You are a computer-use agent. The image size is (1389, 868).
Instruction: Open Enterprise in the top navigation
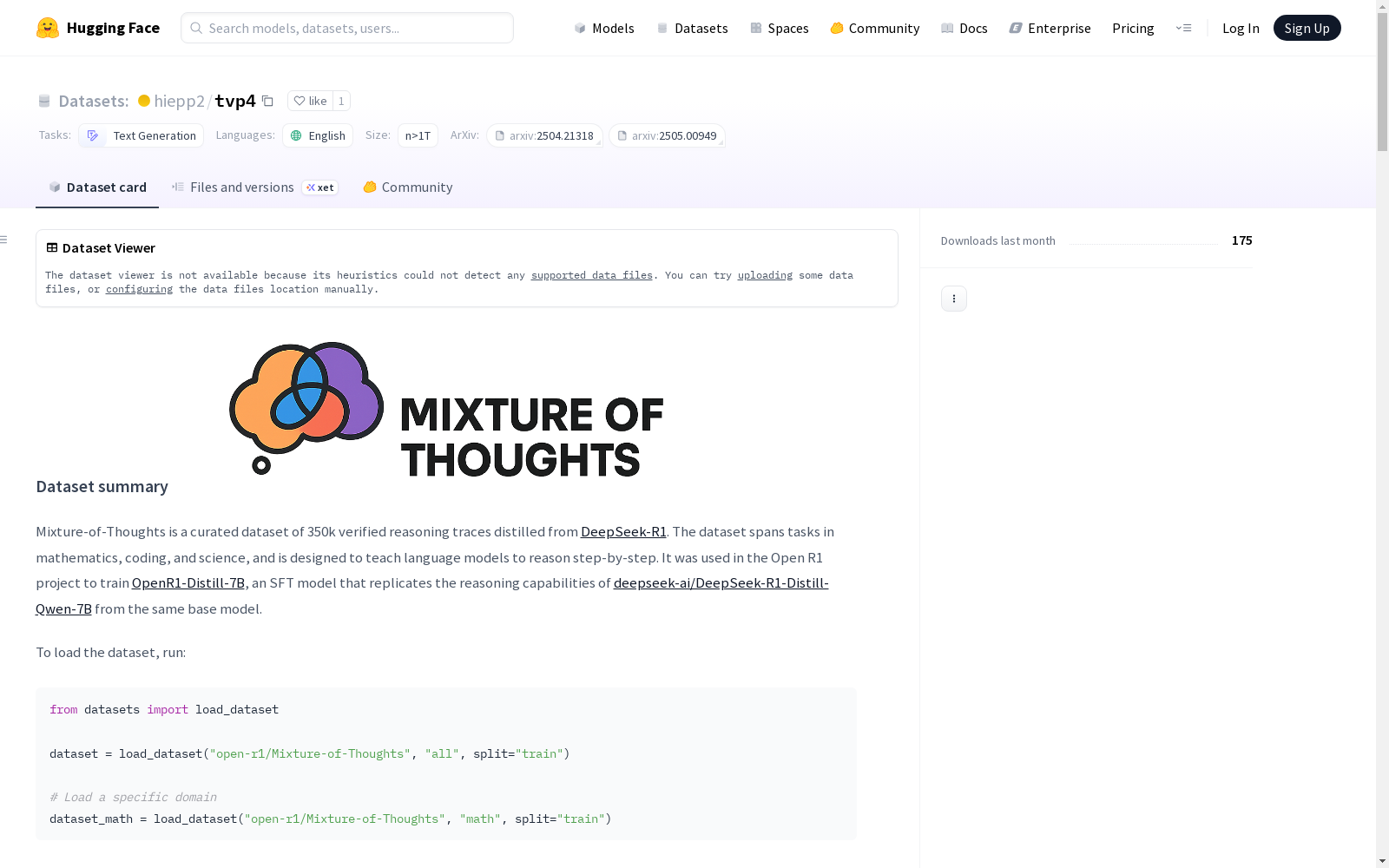tap(1050, 28)
